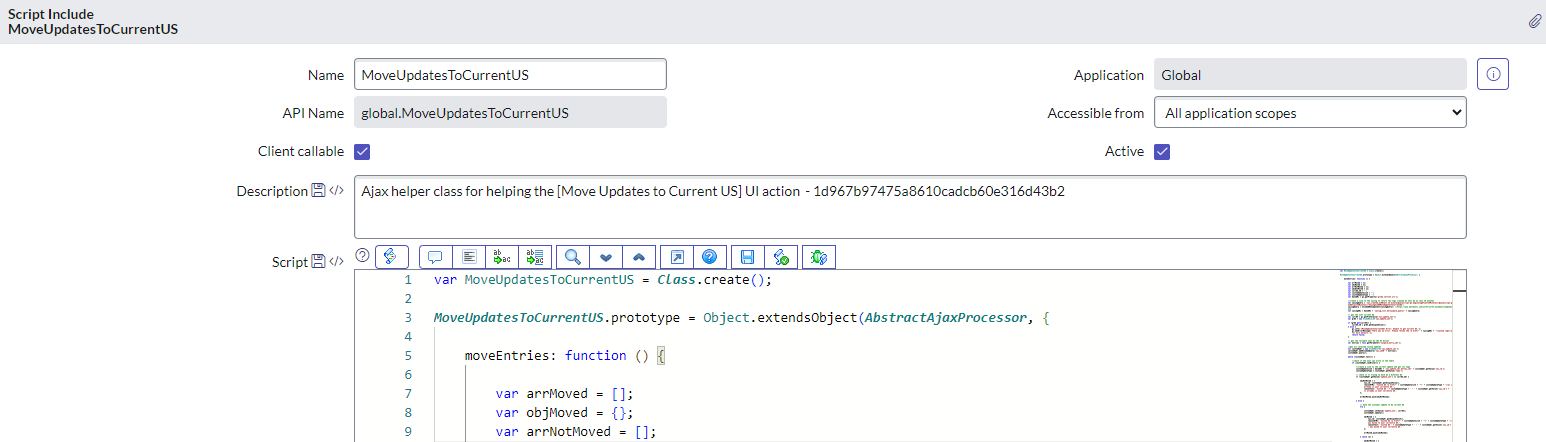Open the blue editor help icon
1546x442 pixels.
click(709, 257)
